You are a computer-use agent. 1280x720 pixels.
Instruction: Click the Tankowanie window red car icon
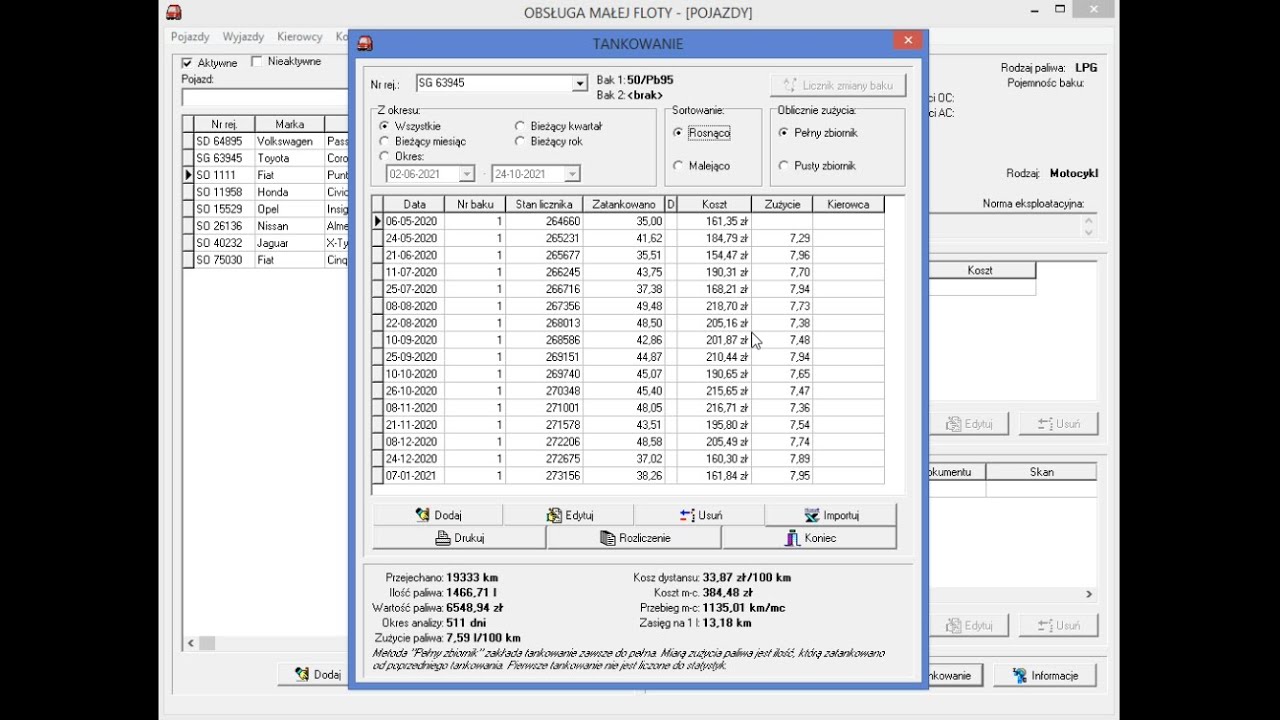[x=365, y=43]
